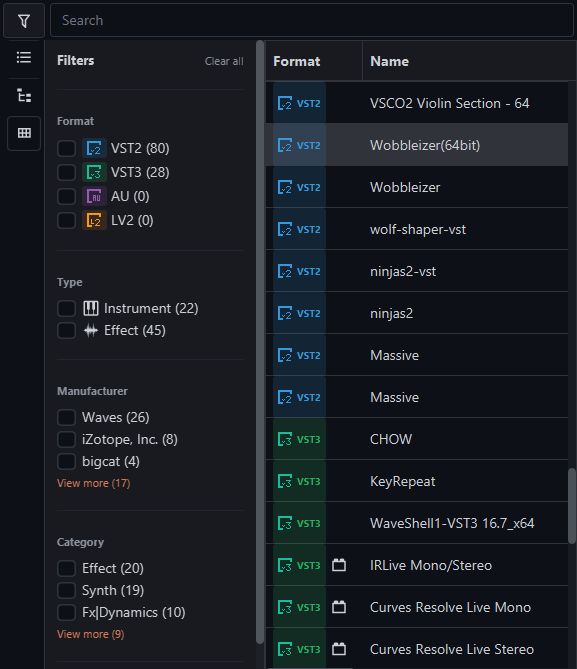
Task: Click shell icon beside IRLive Mono/Stereo
Action: [x=339, y=565]
